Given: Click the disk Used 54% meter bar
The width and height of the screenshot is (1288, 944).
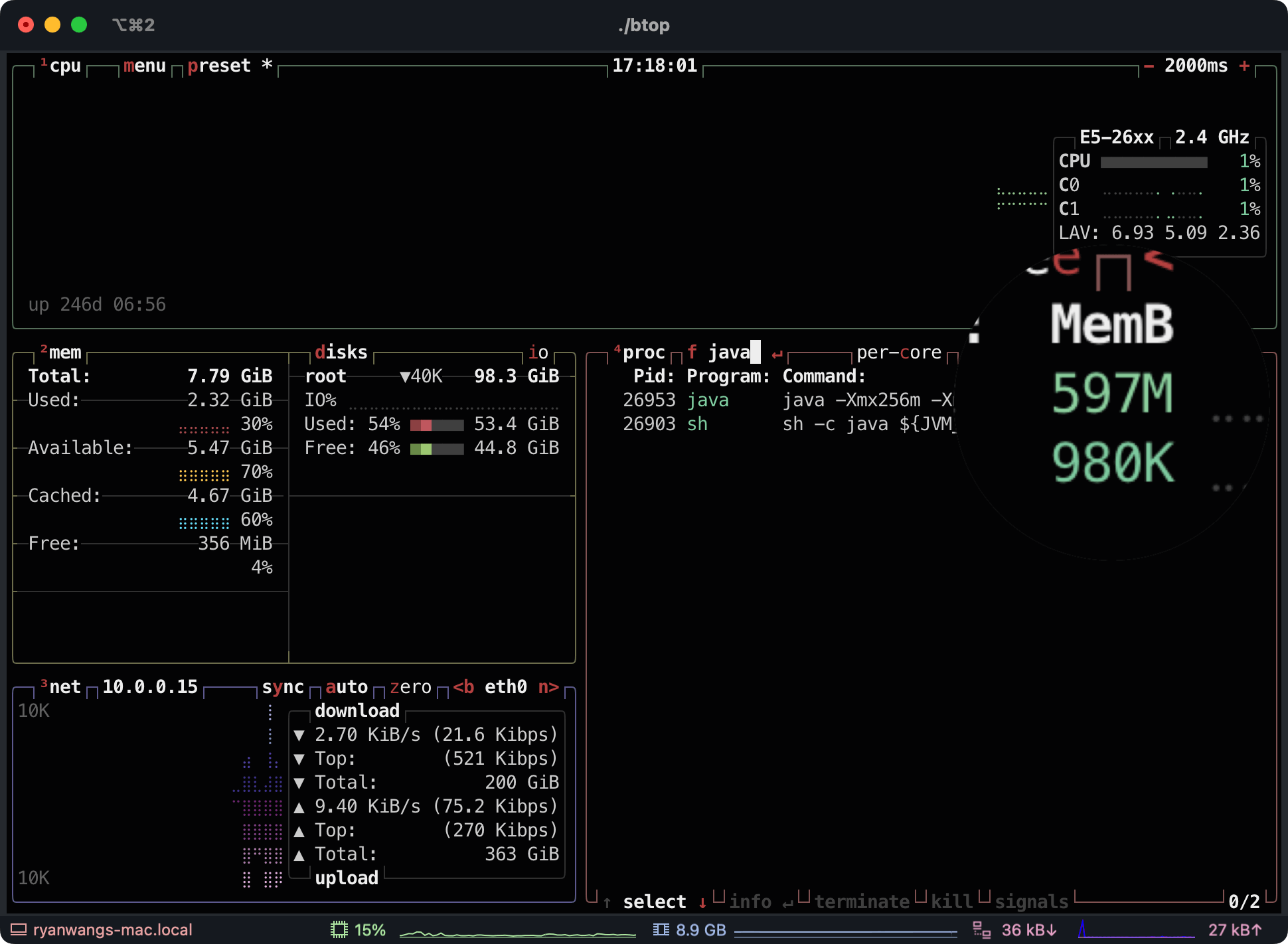Looking at the screenshot, I should (437, 425).
